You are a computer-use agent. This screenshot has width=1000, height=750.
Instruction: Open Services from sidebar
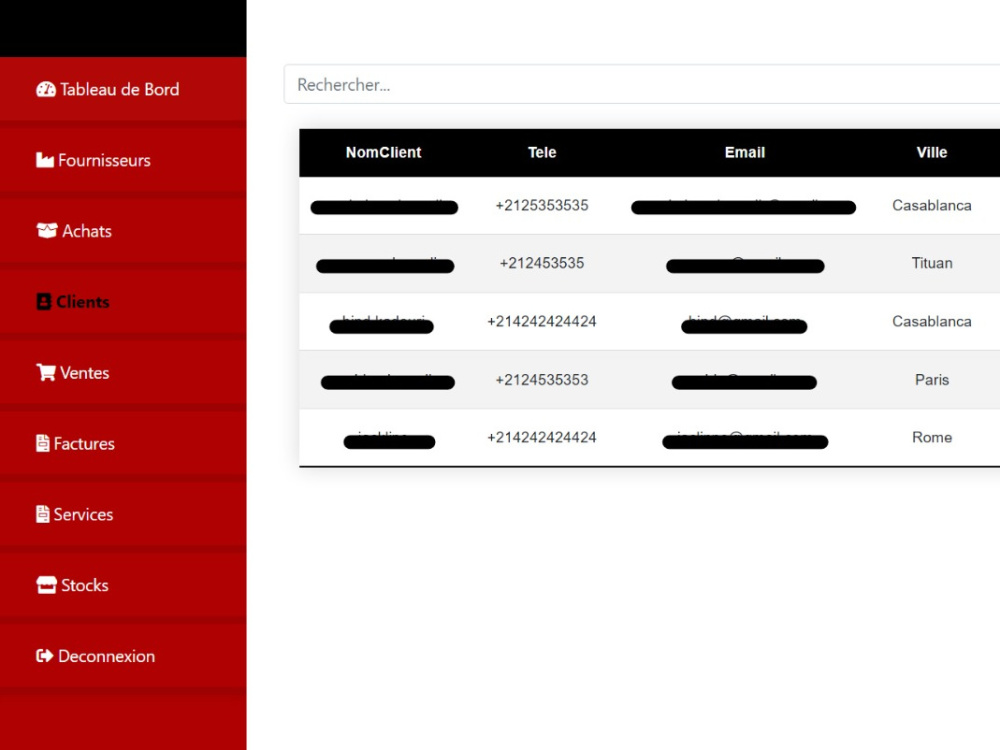click(x=123, y=514)
